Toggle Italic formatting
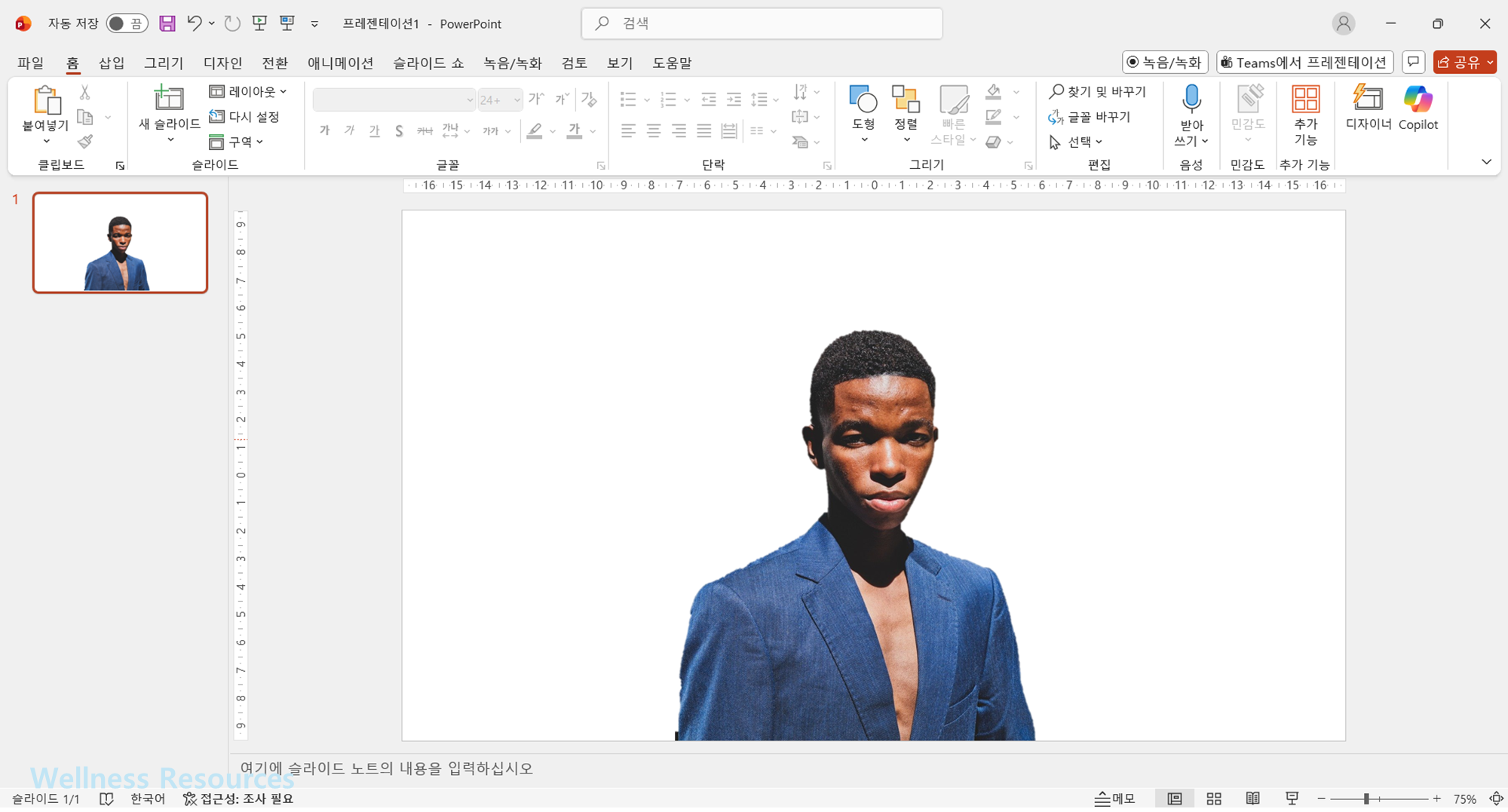Viewport: 1508px width, 812px height. point(350,131)
